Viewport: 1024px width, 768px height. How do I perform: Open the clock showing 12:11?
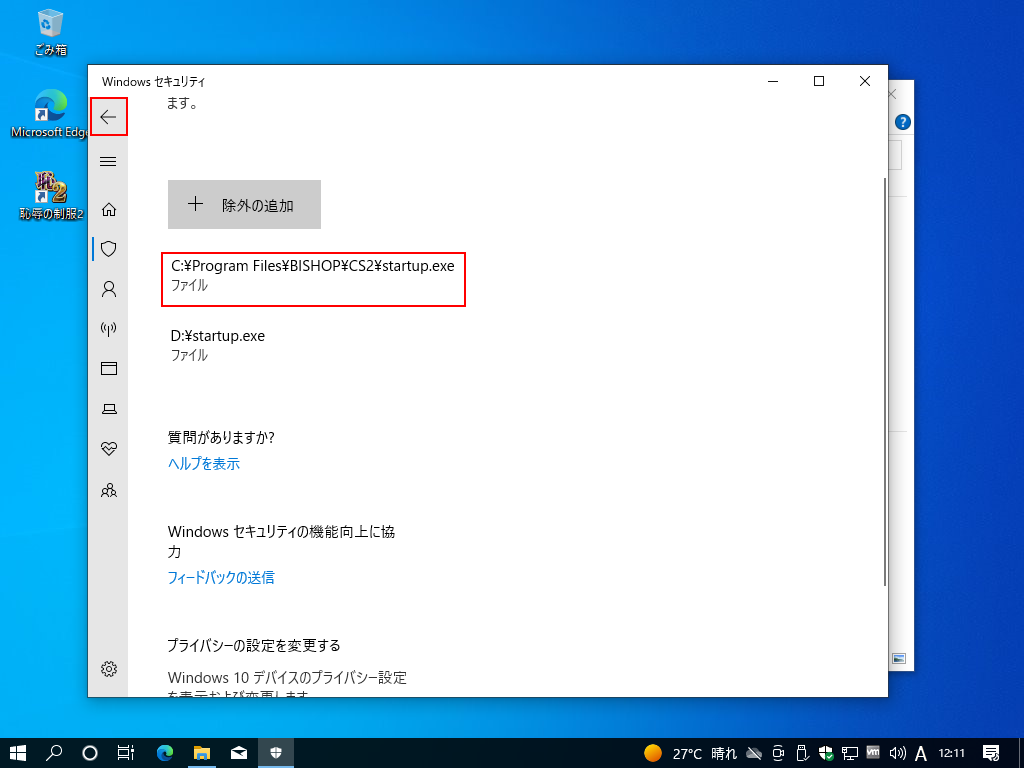tap(952, 754)
